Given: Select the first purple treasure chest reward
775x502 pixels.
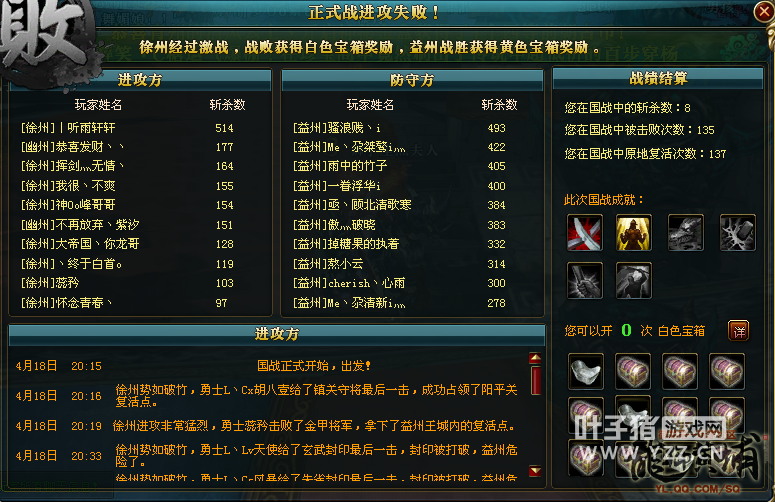Looking at the screenshot, I should (633, 372).
